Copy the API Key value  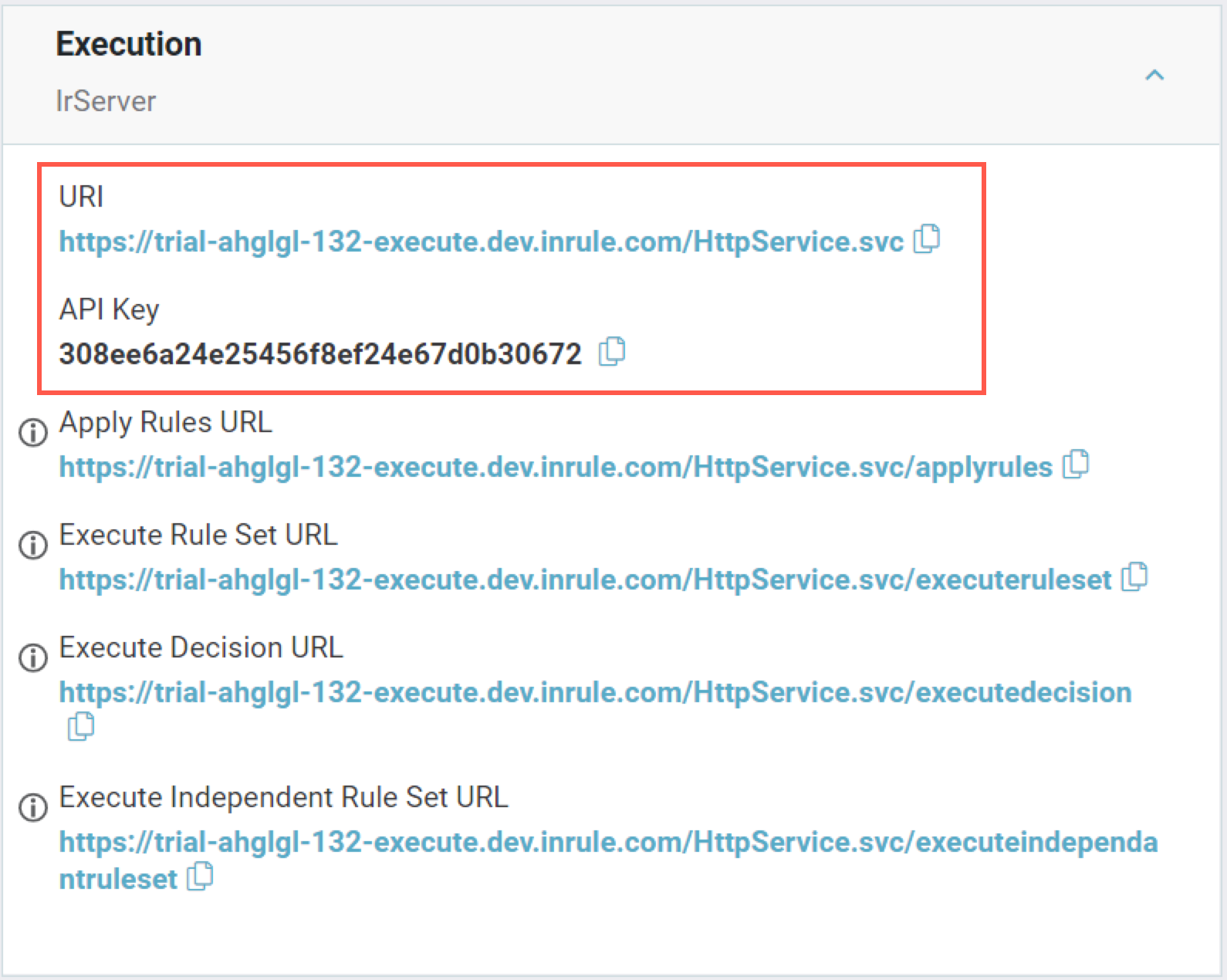(x=612, y=352)
